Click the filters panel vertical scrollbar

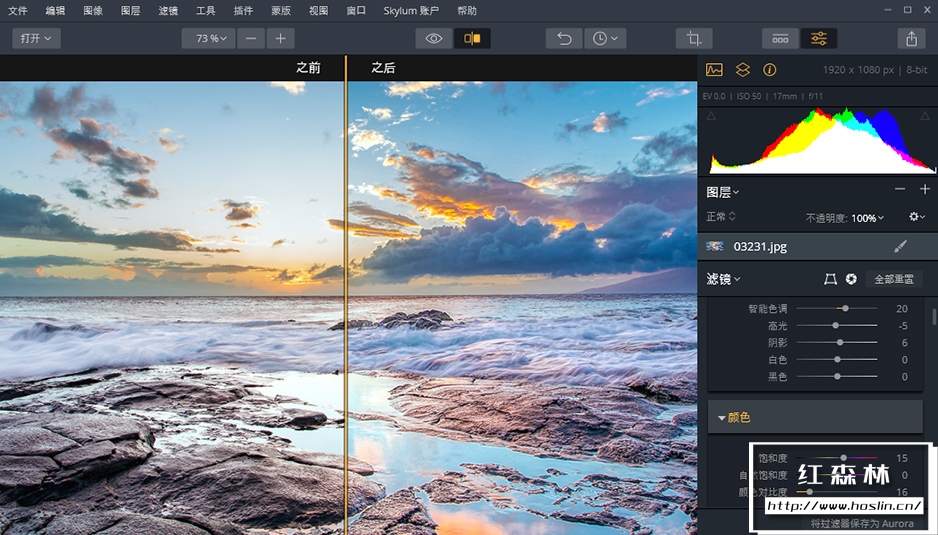(934, 317)
